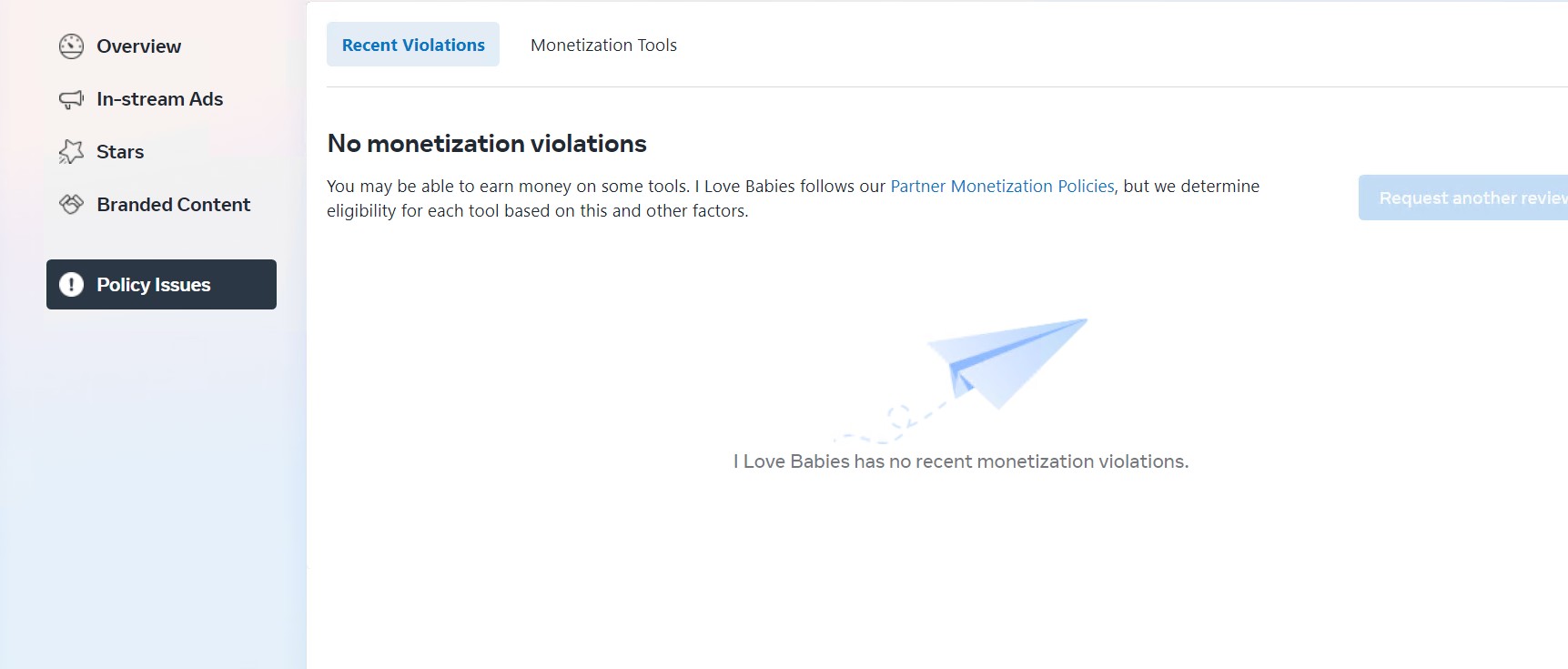Open the Stars text label
Screen dimensions: 1568x669
120,152
